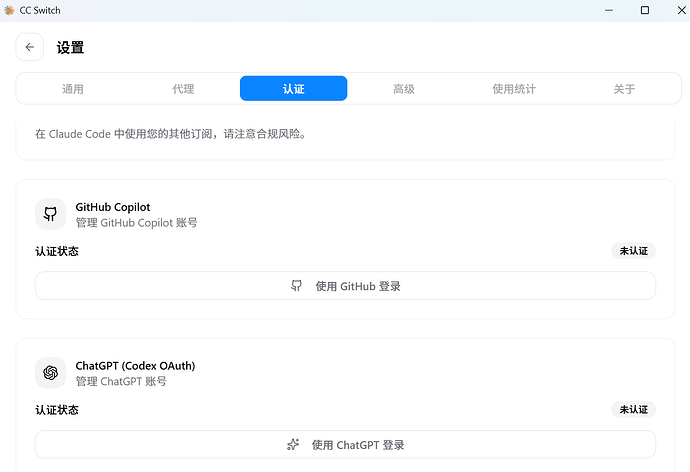Open the 使用统计 tab
The height and width of the screenshot is (472, 690).
tap(514, 89)
